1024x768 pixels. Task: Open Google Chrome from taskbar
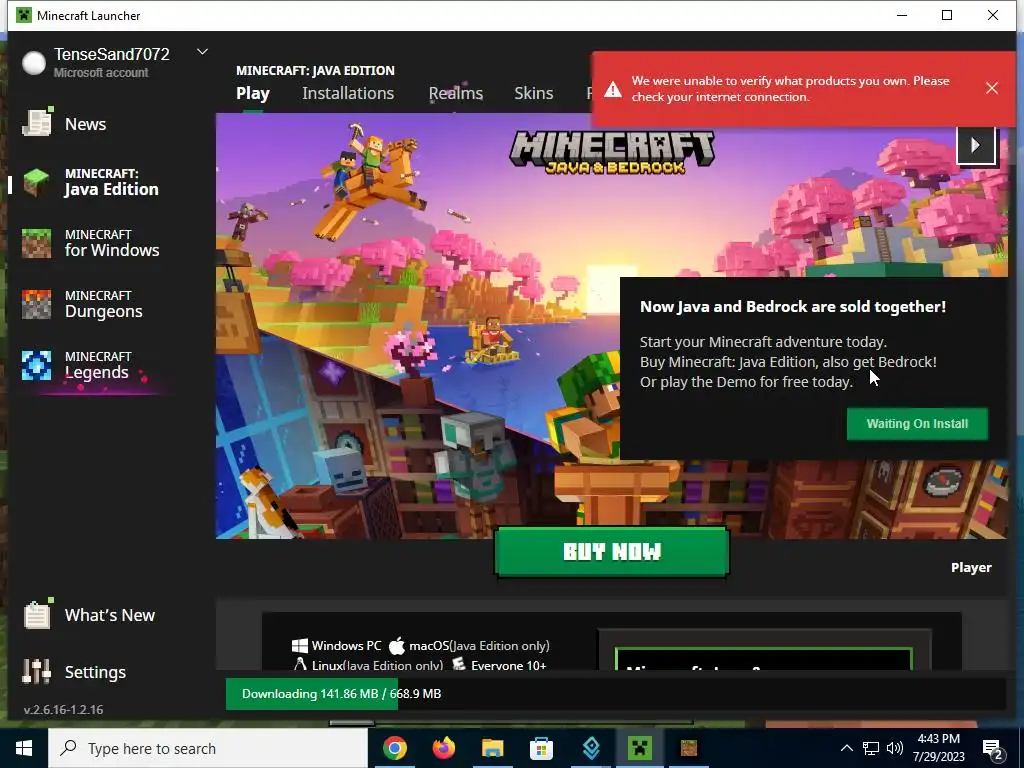(394, 748)
